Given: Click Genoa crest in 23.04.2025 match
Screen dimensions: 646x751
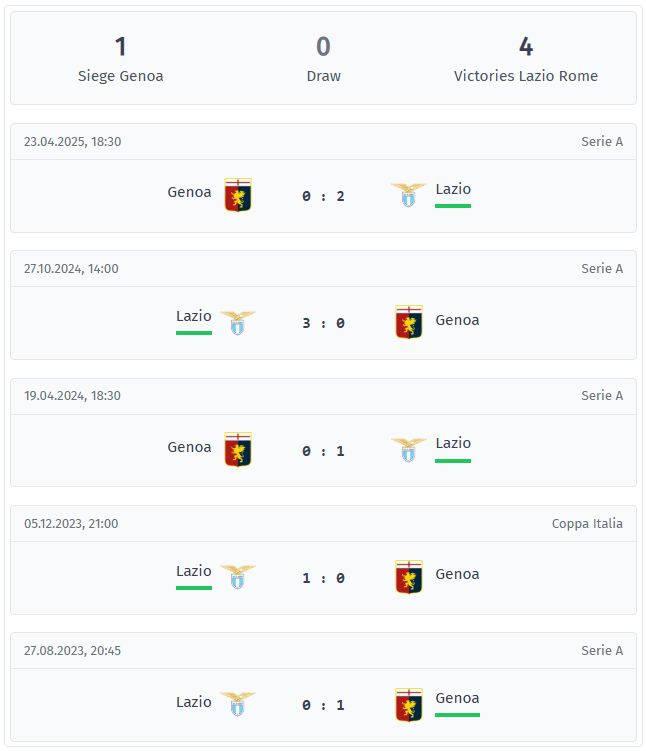Looking at the screenshot, I should coord(238,195).
